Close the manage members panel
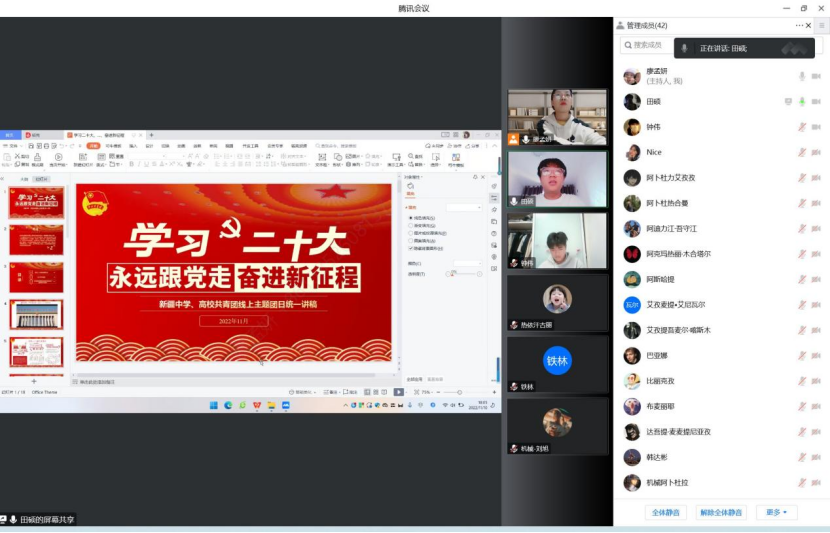This screenshot has width=830, height=533. point(808,26)
